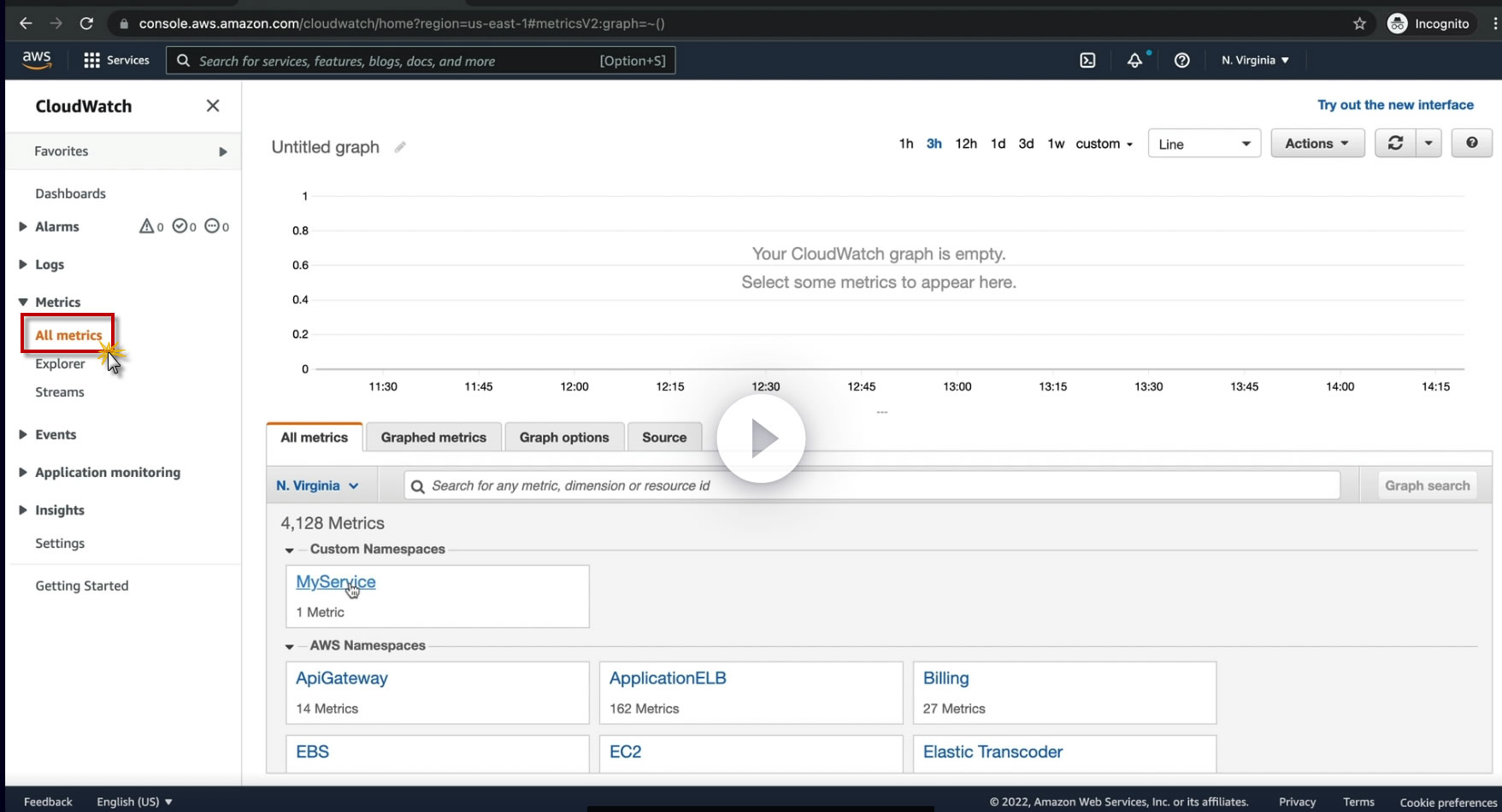
Task: Select the 3d time range
Action: [1026, 144]
